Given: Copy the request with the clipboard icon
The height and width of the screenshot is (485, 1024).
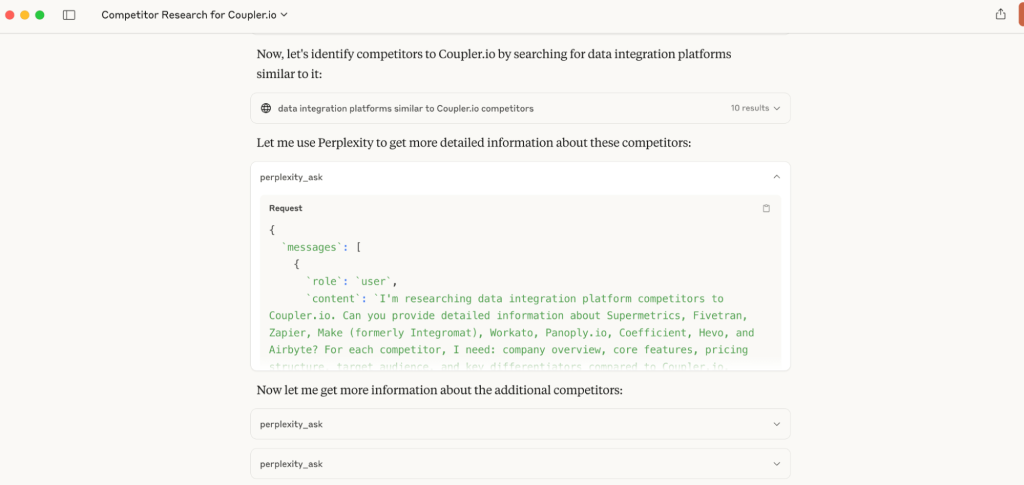Looking at the screenshot, I should 767,208.
